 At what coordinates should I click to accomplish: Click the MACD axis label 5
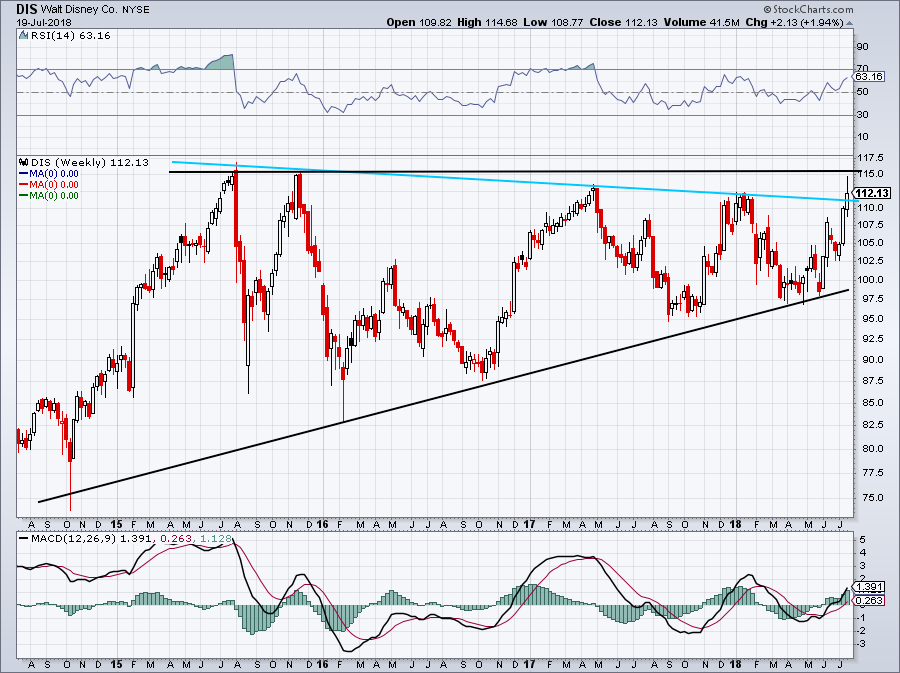pos(862,540)
